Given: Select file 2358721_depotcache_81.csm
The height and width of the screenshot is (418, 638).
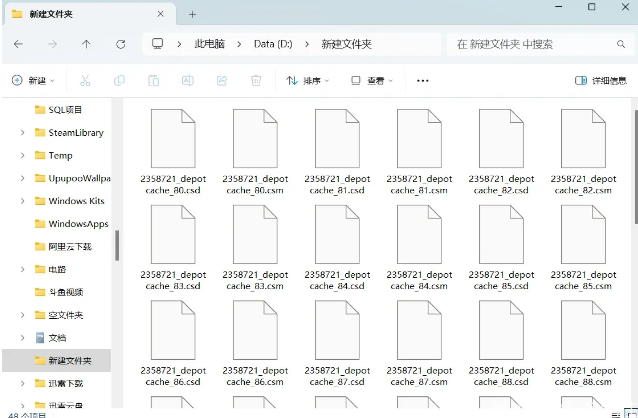Looking at the screenshot, I should point(419,151).
